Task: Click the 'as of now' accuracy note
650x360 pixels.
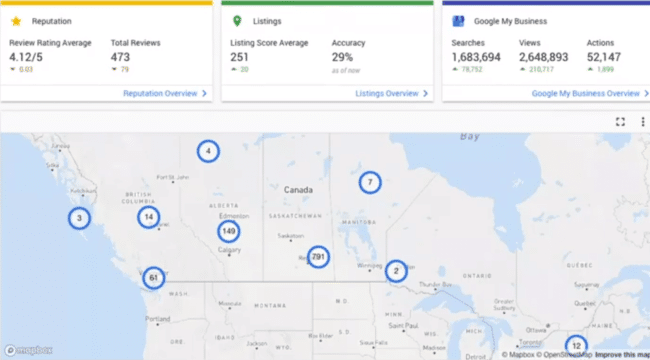Action: click(346, 71)
